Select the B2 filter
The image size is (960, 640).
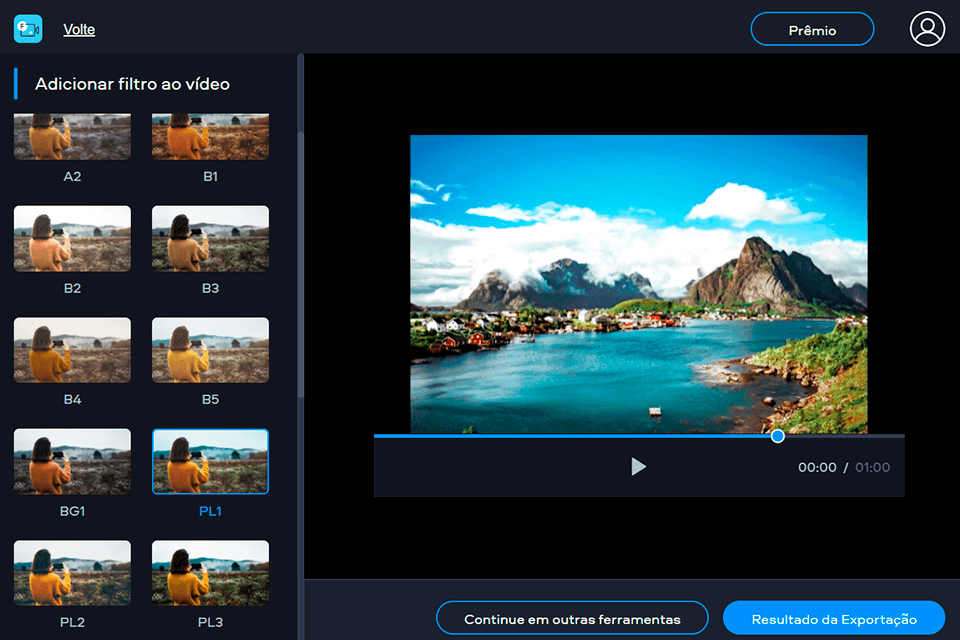click(x=72, y=238)
